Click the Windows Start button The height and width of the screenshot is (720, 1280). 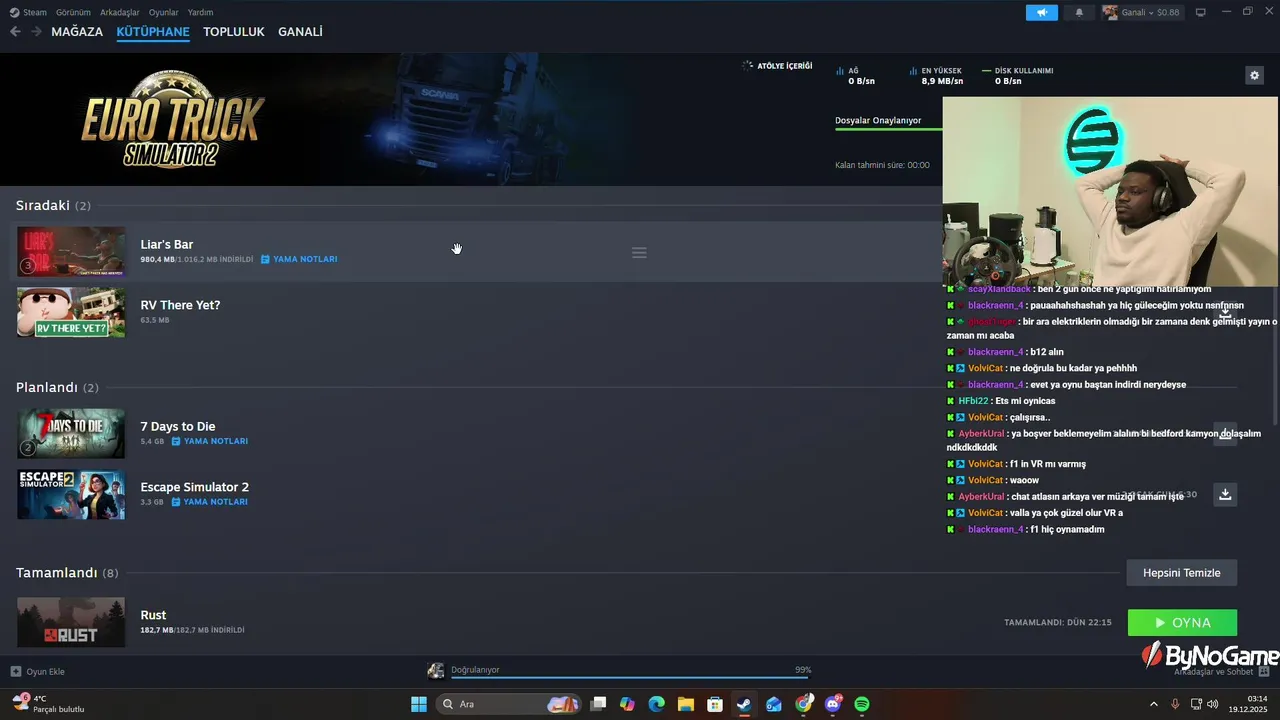click(x=419, y=704)
